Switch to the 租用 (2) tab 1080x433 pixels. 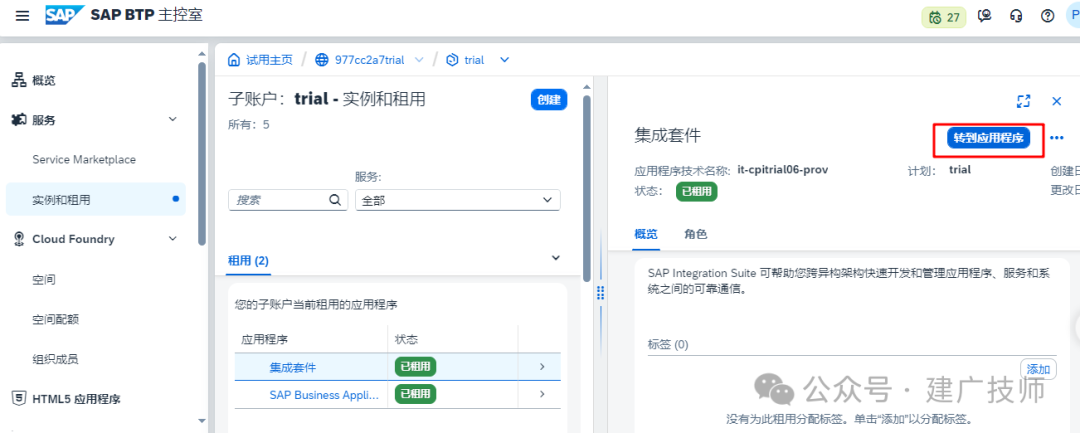[x=248, y=262]
